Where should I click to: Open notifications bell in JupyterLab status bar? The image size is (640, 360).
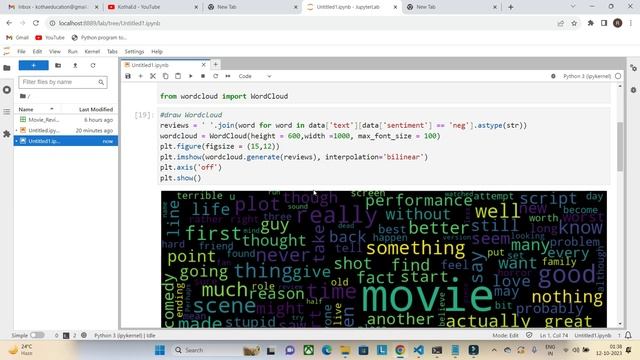628,335
